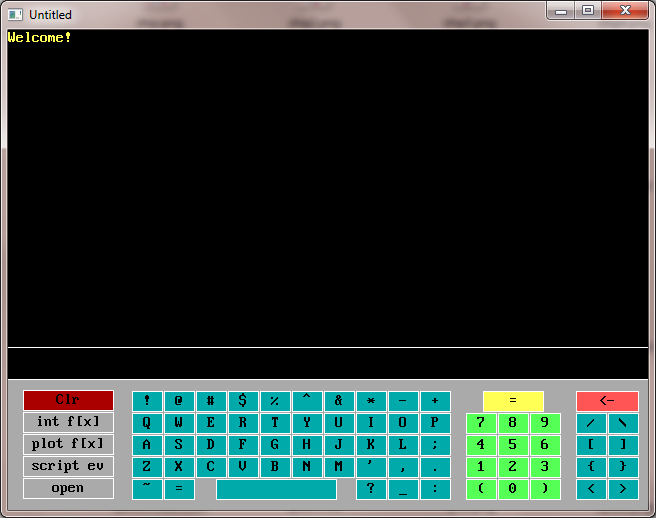Maximize the Untitled window

[588, 10]
